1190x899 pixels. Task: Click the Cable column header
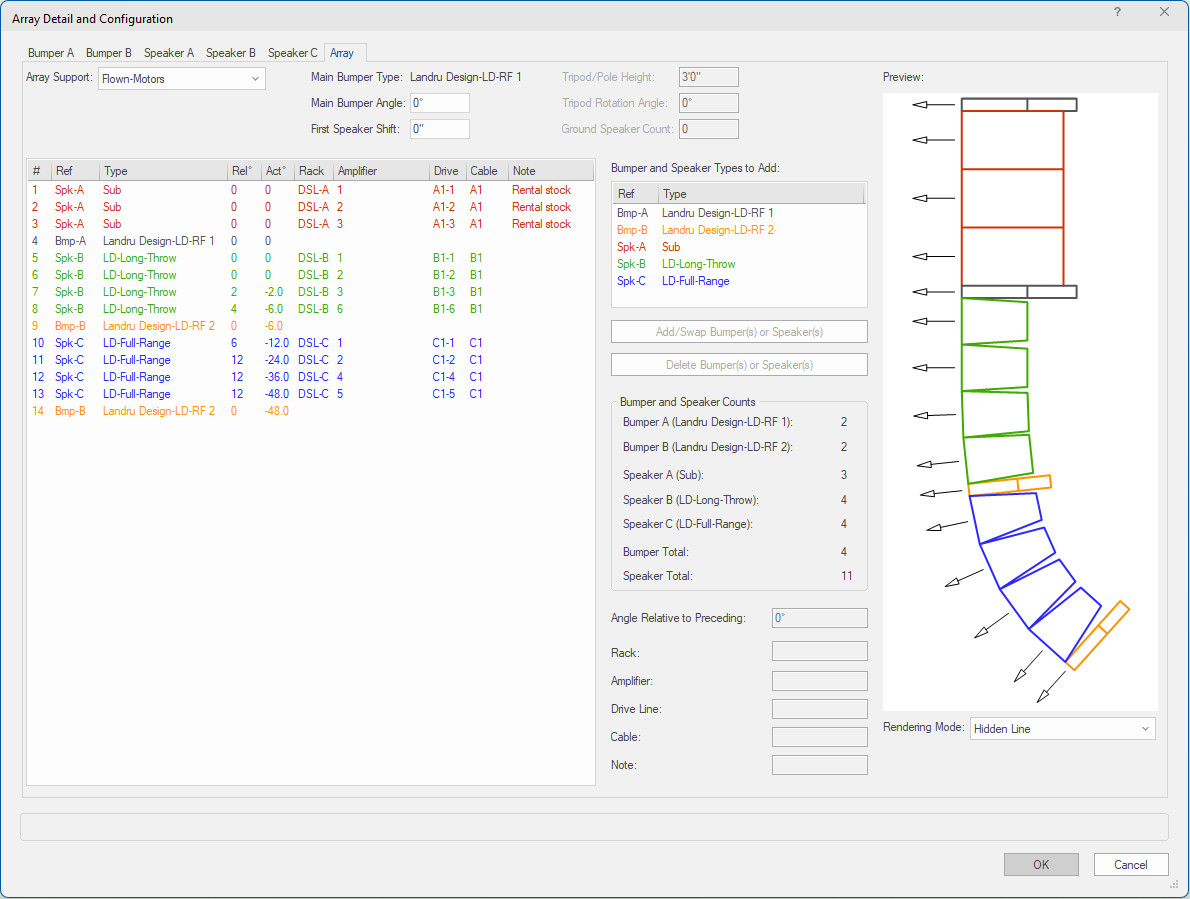pyautogui.click(x=486, y=171)
